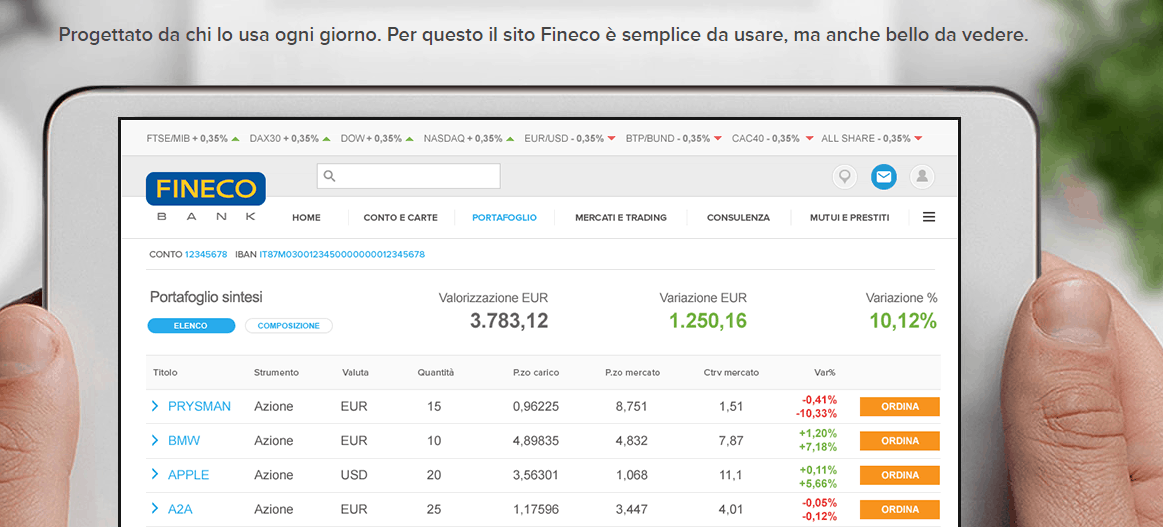This screenshot has width=1163, height=527.
Task: Open the PRYSMAN stock link
Action: 200,406
